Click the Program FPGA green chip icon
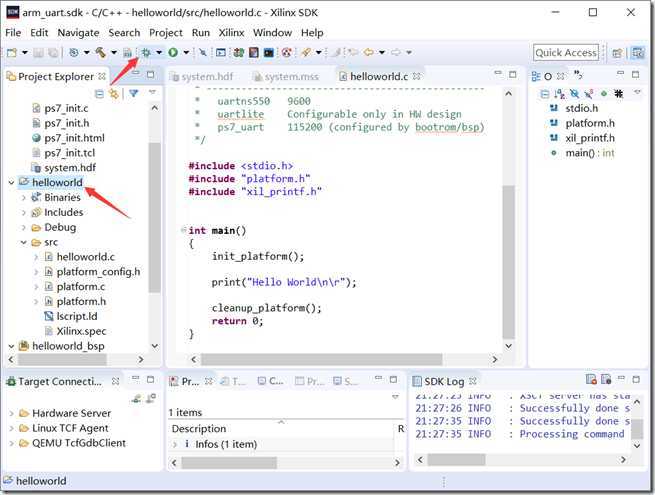The height and width of the screenshot is (495, 655). 239,53
